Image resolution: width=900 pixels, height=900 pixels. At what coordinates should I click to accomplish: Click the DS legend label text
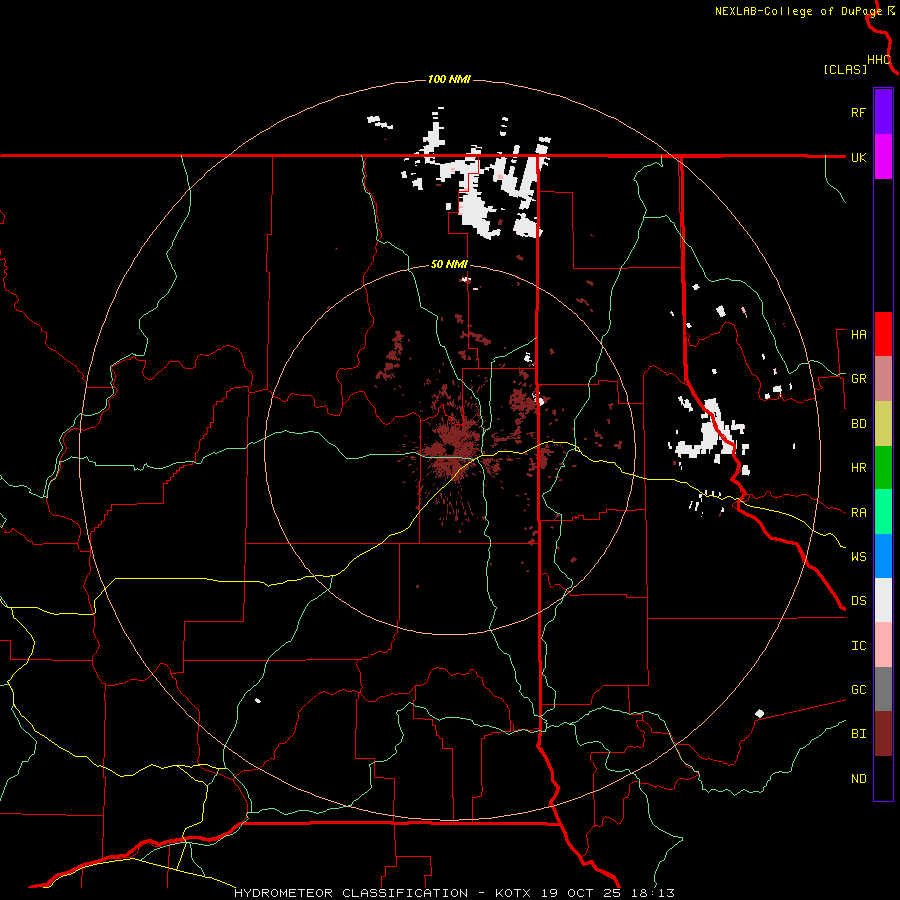pyautogui.click(x=858, y=601)
